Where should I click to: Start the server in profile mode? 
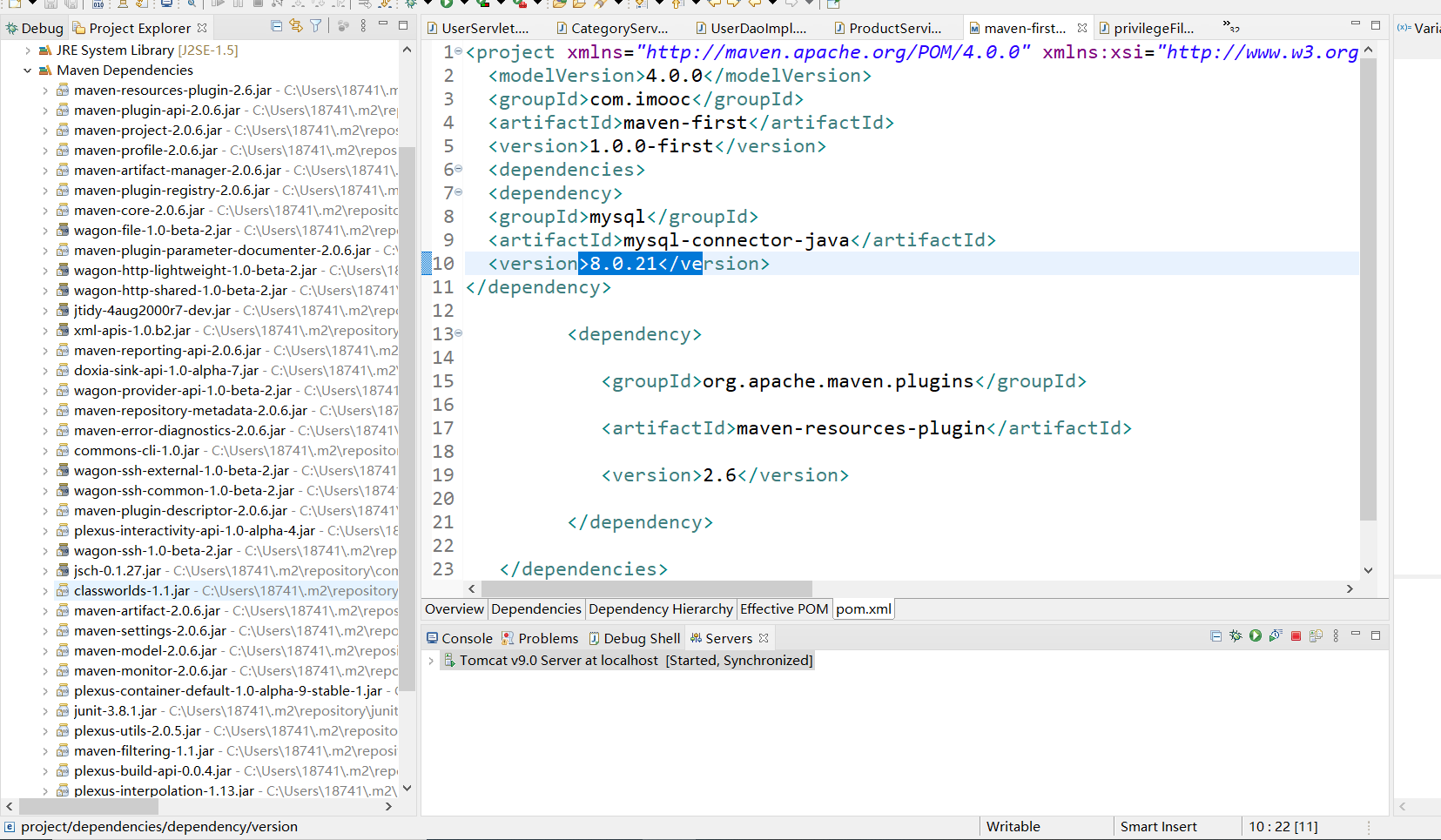(x=1276, y=636)
